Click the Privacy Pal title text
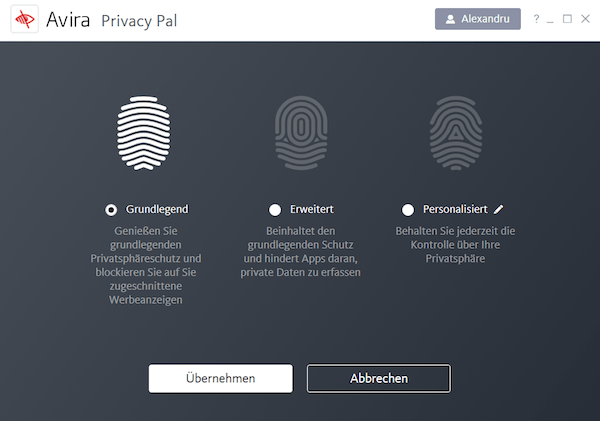This screenshot has height=421, width=600. (x=139, y=21)
